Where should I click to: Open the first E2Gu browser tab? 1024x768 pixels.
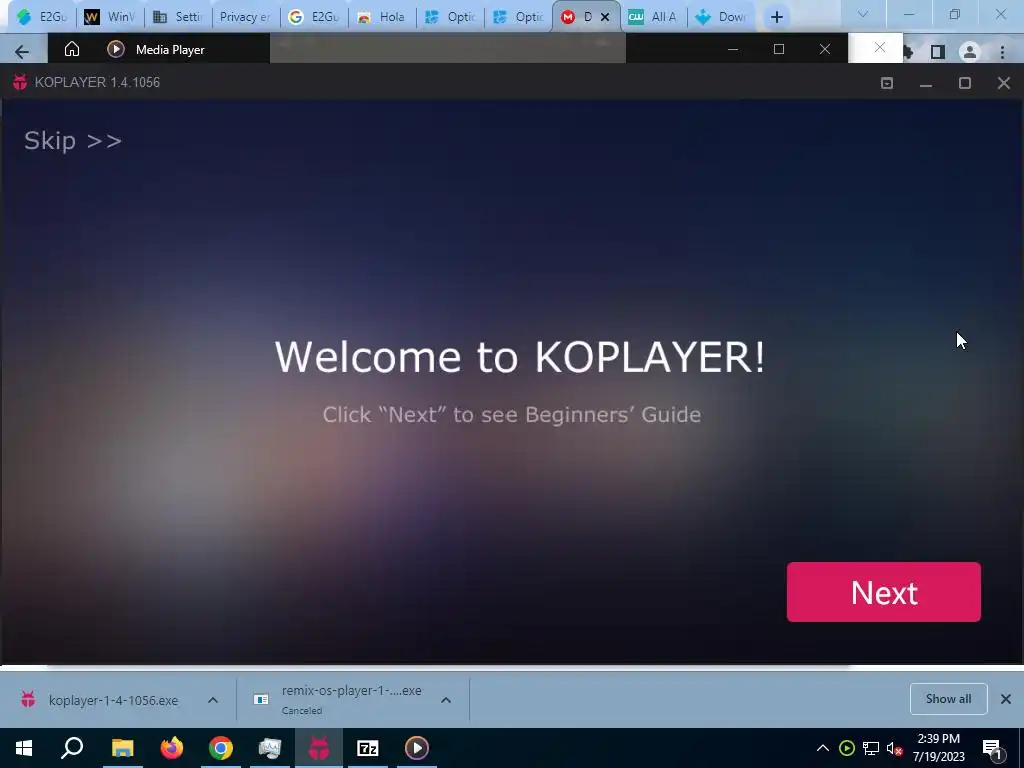point(42,17)
